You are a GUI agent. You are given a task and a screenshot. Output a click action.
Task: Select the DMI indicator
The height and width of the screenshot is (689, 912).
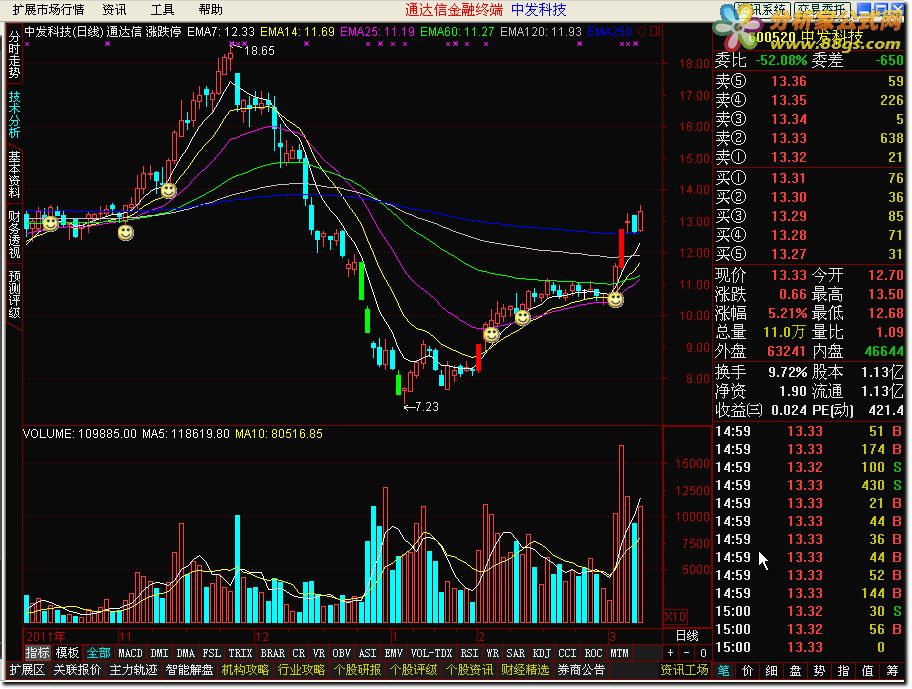[159, 653]
